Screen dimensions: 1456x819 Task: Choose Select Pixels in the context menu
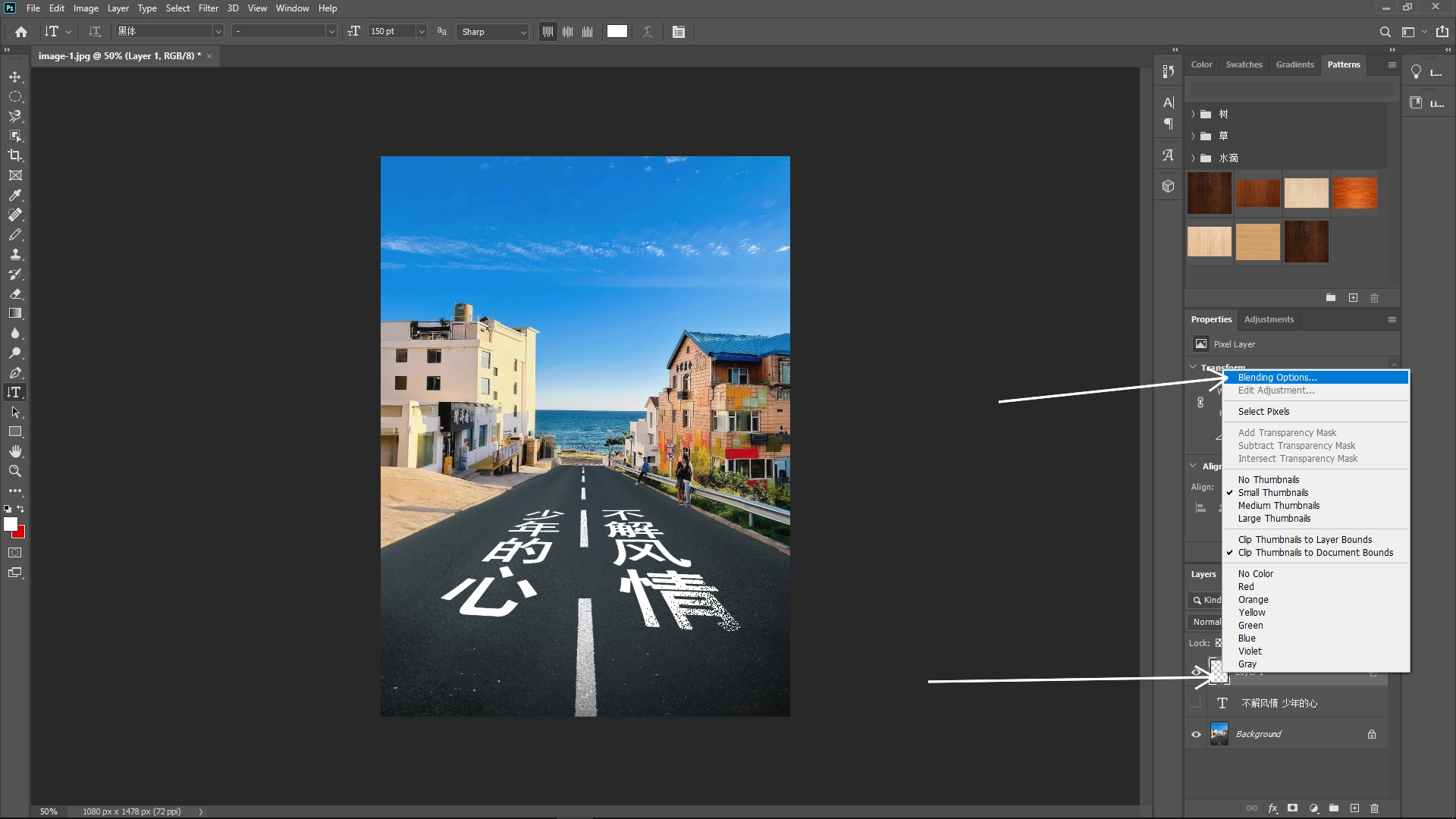(1263, 411)
